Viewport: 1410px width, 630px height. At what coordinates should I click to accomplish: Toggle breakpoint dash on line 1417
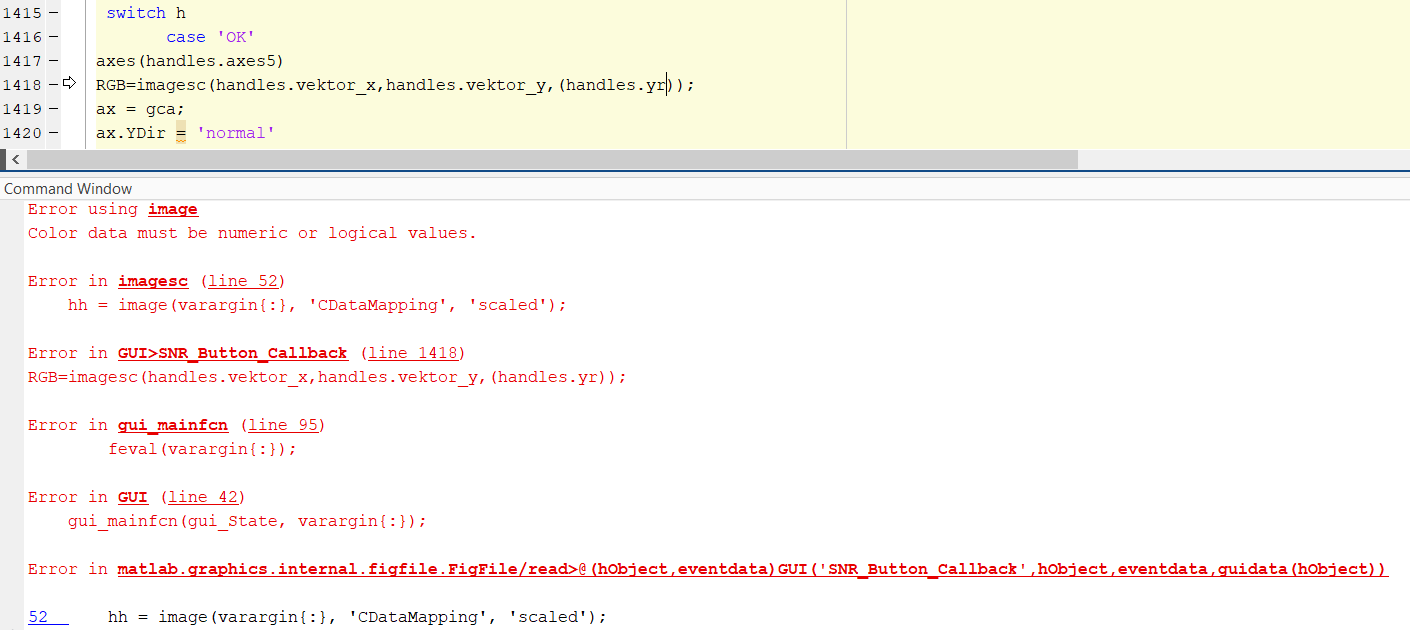pos(52,61)
